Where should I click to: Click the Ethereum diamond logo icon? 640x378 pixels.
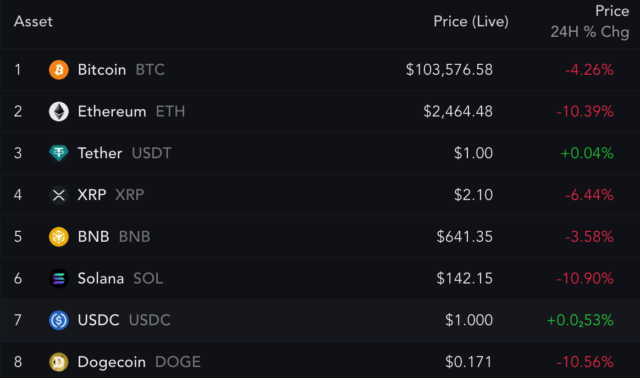click(x=59, y=111)
